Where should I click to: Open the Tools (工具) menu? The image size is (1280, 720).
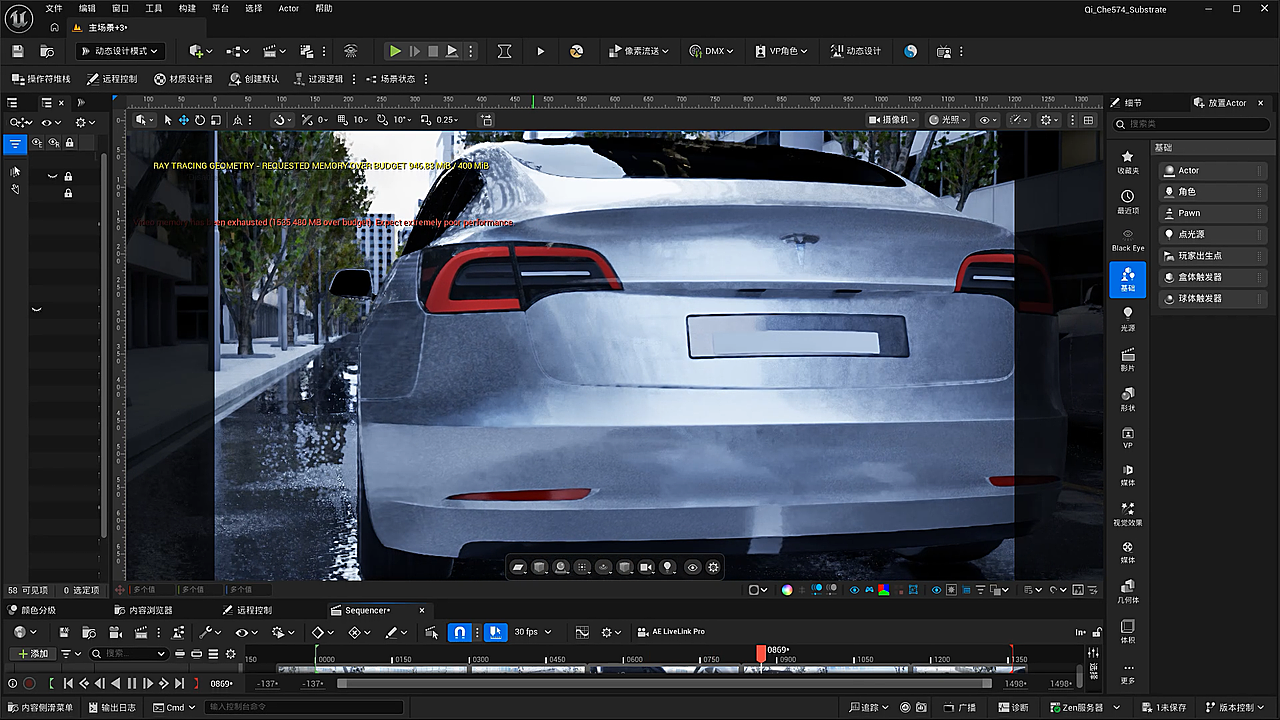coord(153,9)
